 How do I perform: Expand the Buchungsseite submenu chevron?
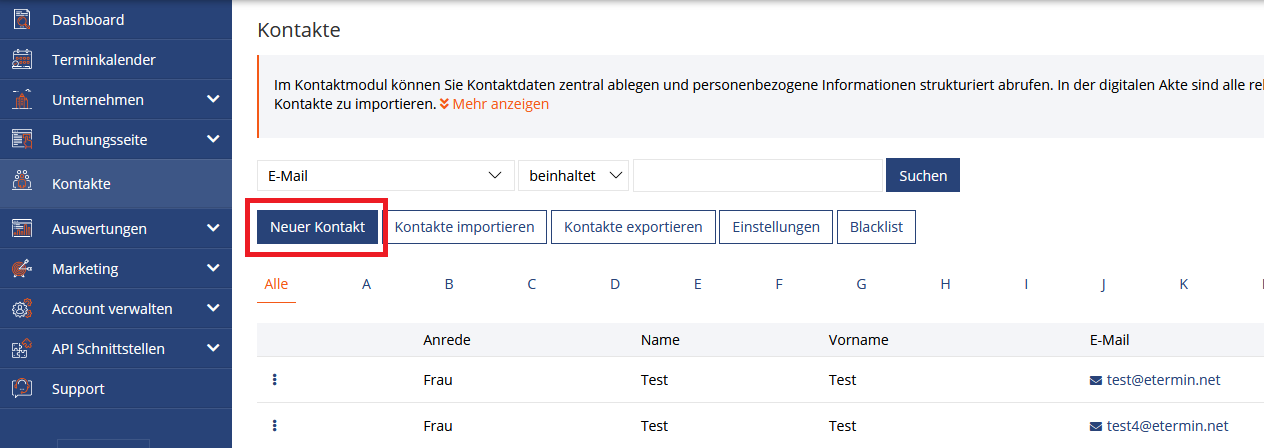coord(213,139)
